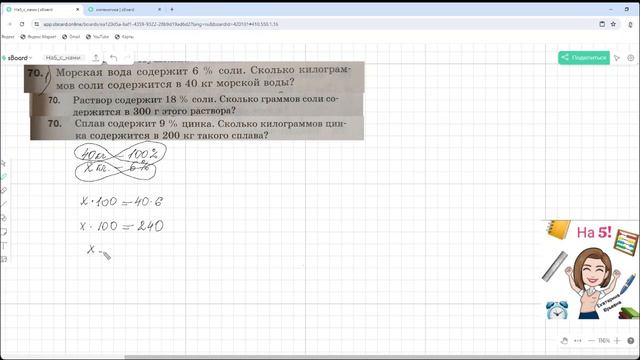
Task: Click the green Share button
Action: coord(584,58)
